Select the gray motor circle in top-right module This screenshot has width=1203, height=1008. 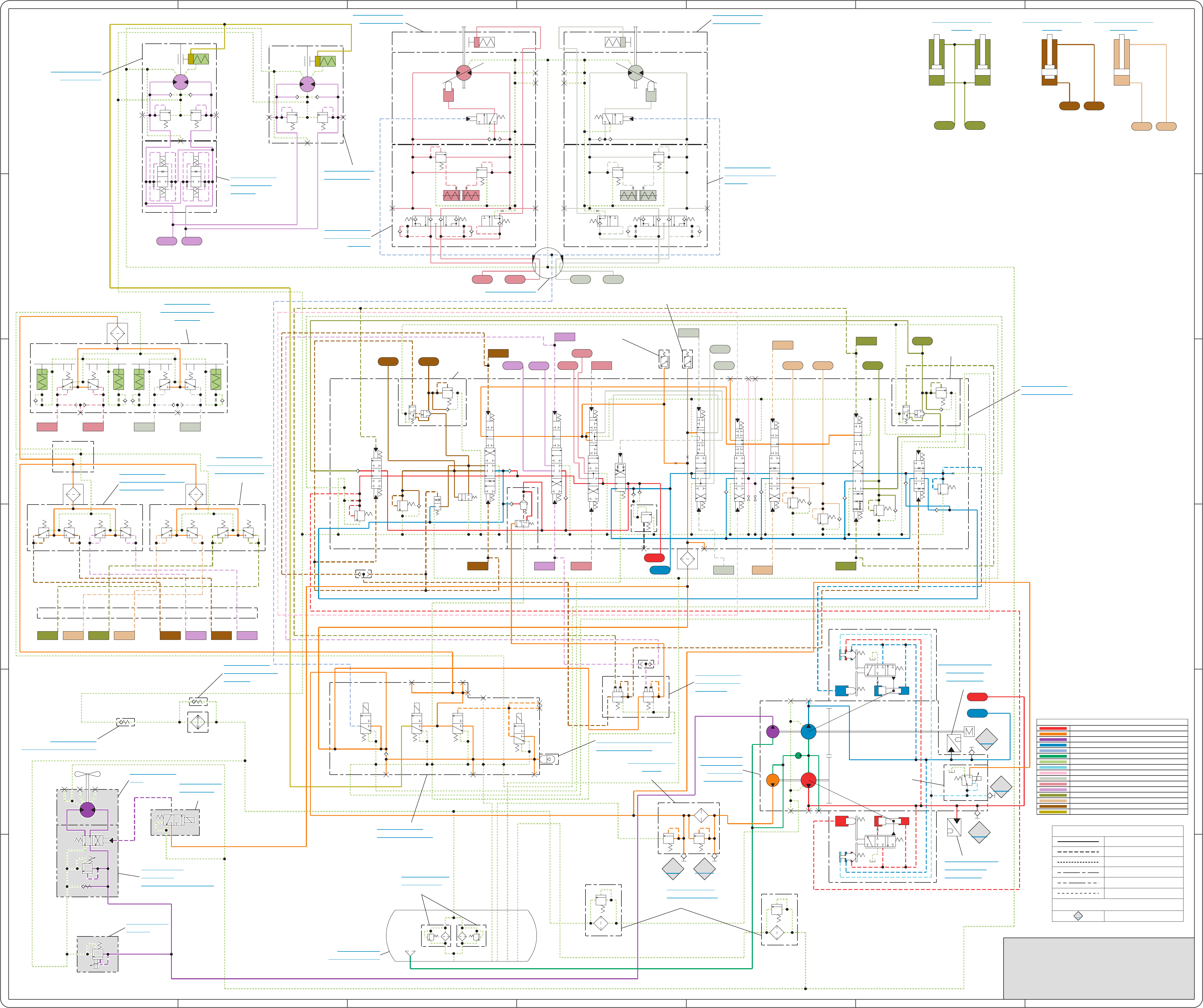coord(635,73)
